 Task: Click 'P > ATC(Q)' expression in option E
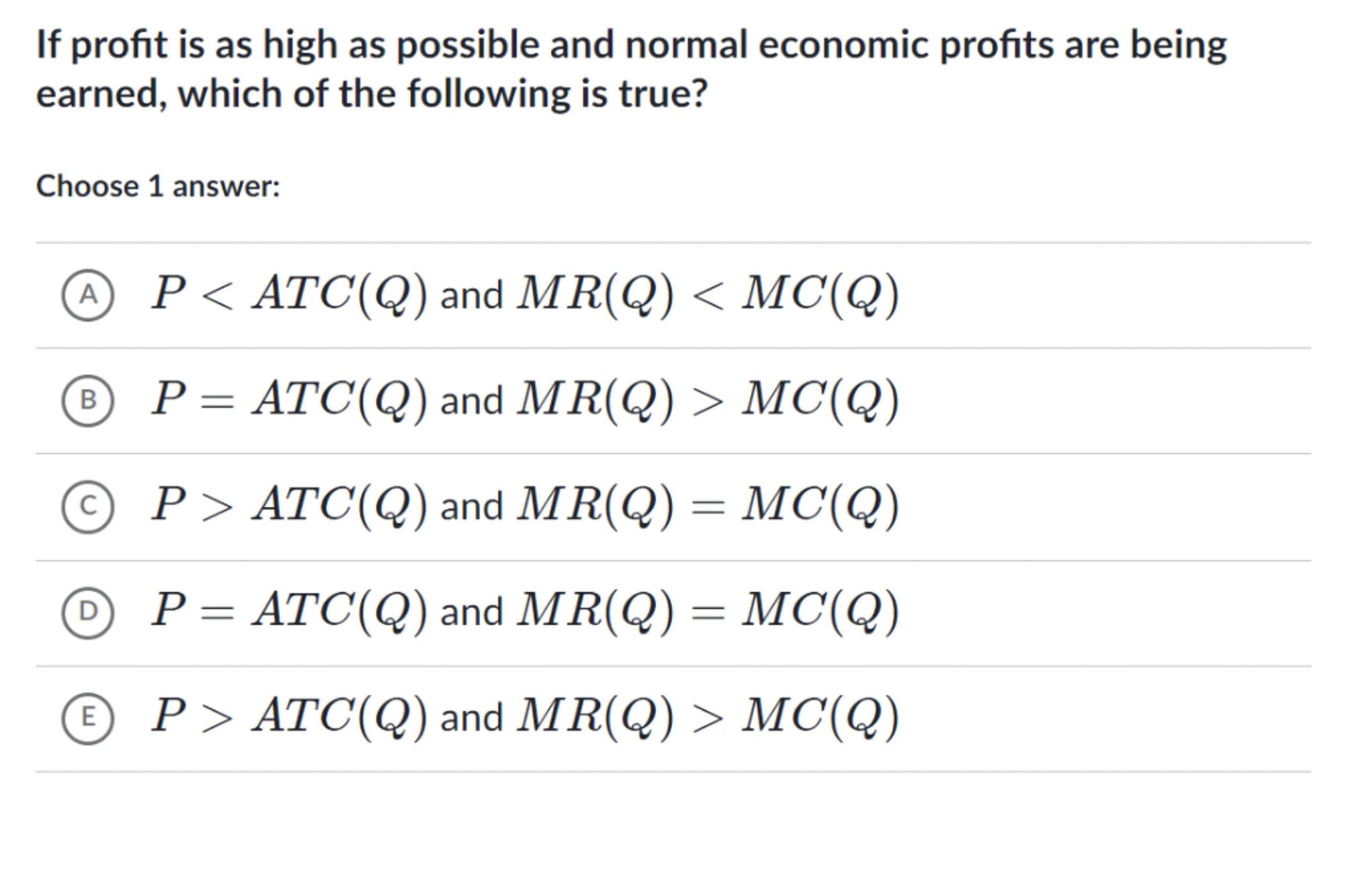(x=289, y=717)
